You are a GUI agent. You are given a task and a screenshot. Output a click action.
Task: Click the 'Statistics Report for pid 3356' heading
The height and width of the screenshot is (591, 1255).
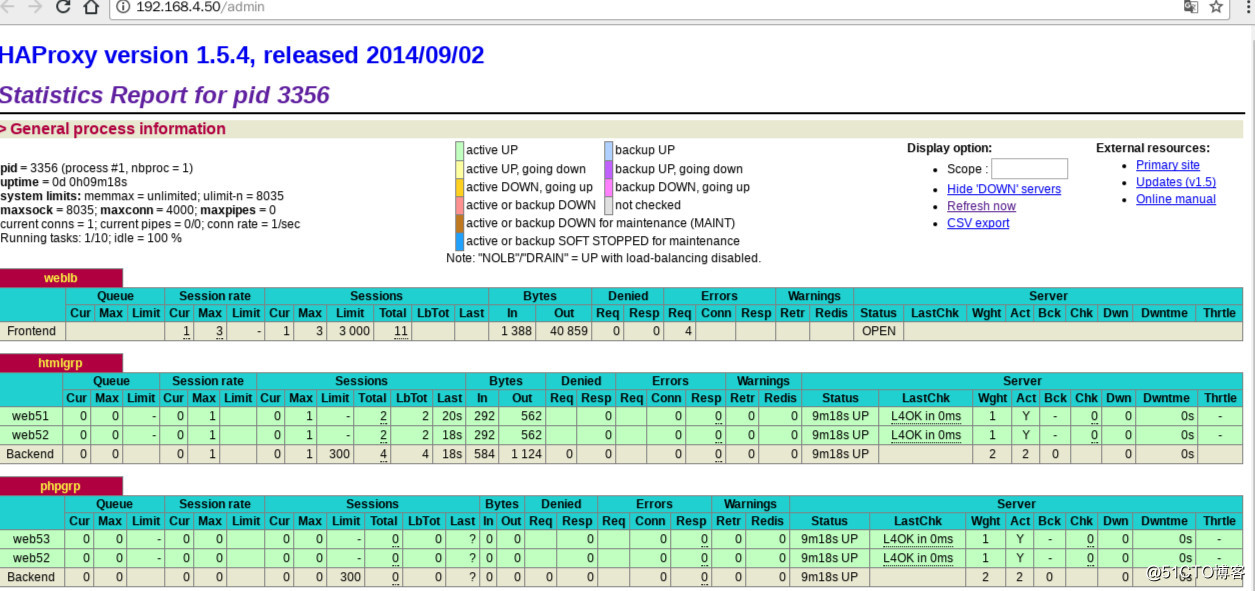pyautogui.click(x=165, y=95)
